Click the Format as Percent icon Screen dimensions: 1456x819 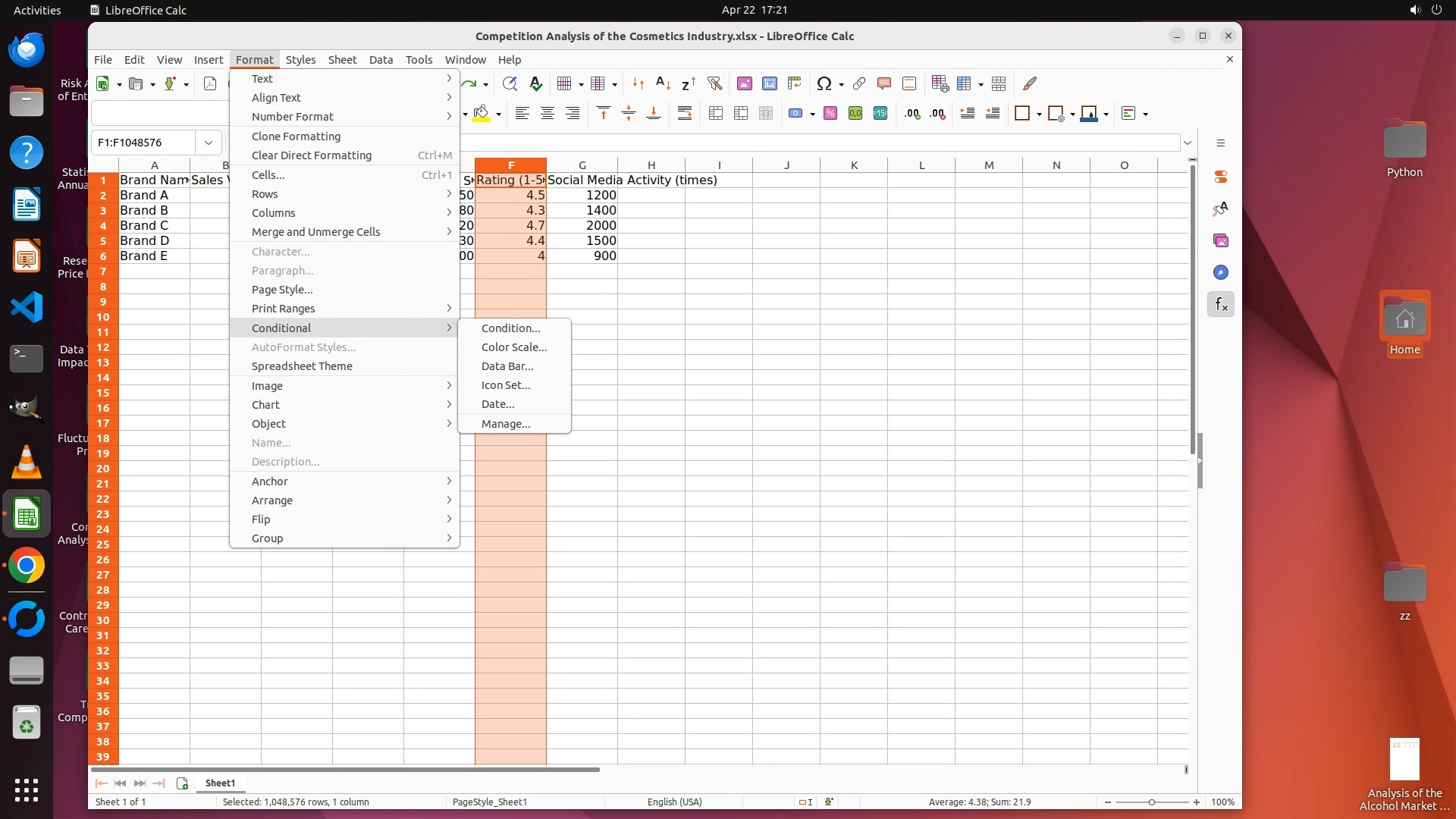[x=830, y=114]
